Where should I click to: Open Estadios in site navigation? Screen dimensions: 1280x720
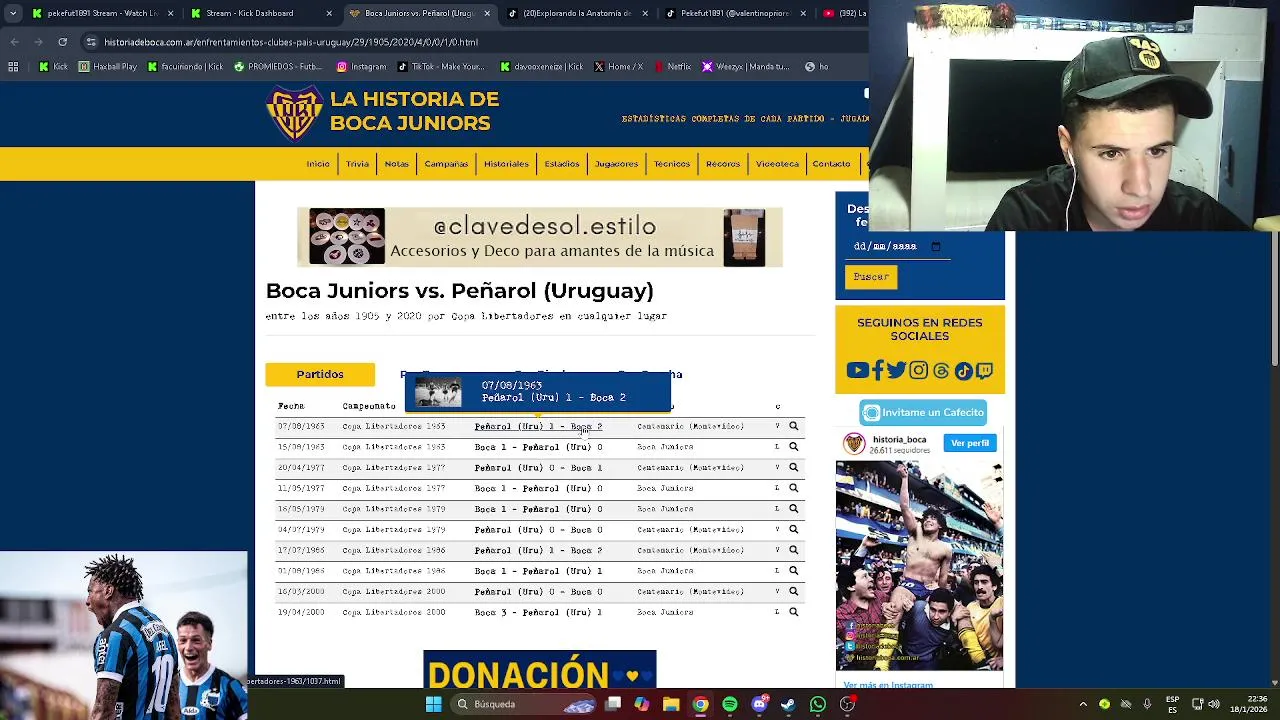(x=561, y=164)
